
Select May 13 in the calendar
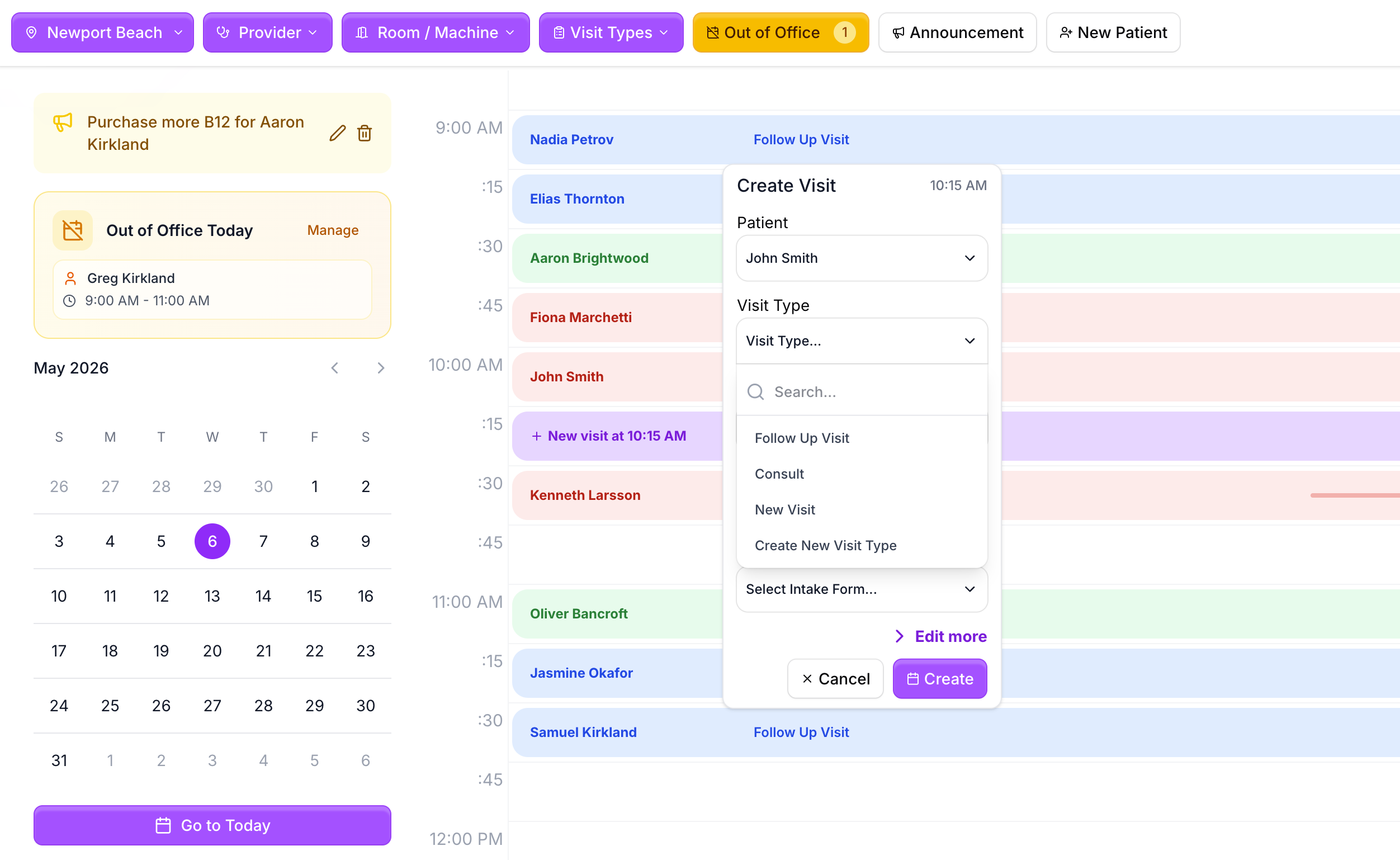(212, 596)
